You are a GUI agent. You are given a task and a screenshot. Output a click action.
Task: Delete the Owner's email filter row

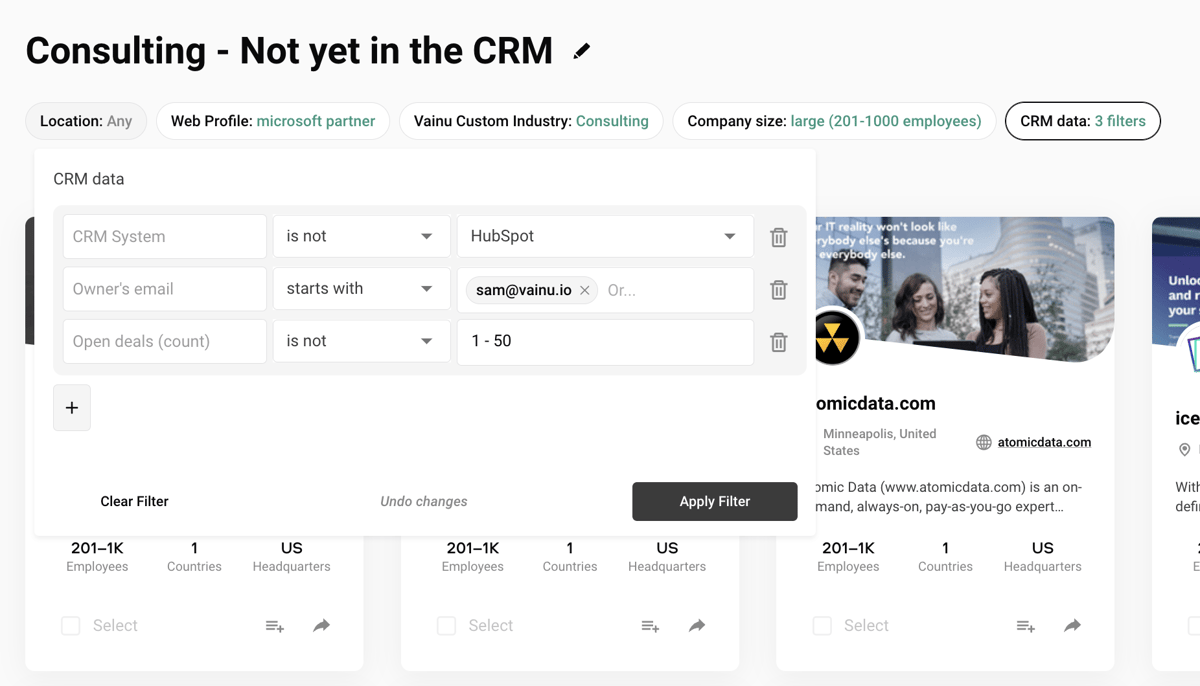click(x=778, y=290)
